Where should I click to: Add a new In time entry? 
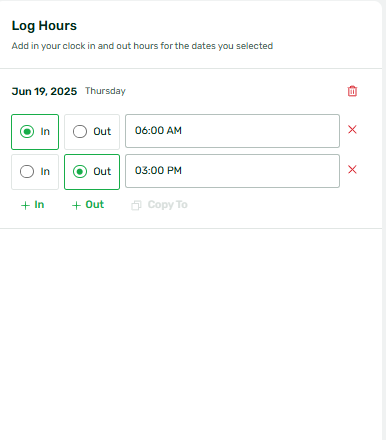click(32, 205)
